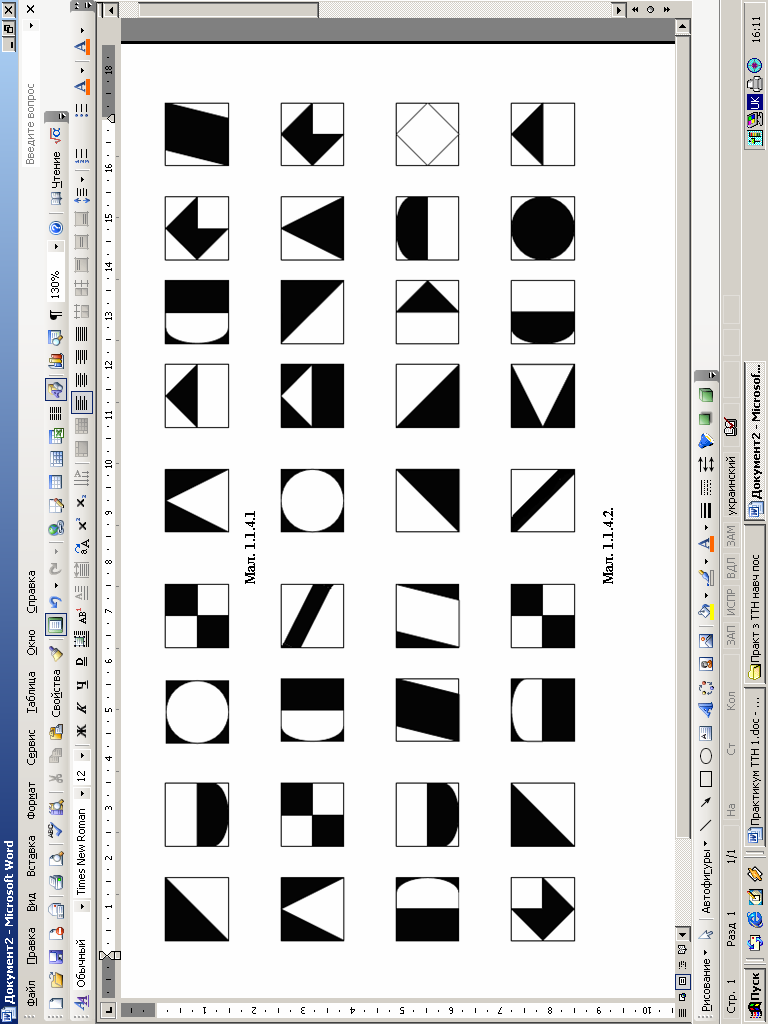Image resolution: width=768 pixels, height=1024 pixels.
Task: Open the Таблица menu
Action: [x=31, y=691]
